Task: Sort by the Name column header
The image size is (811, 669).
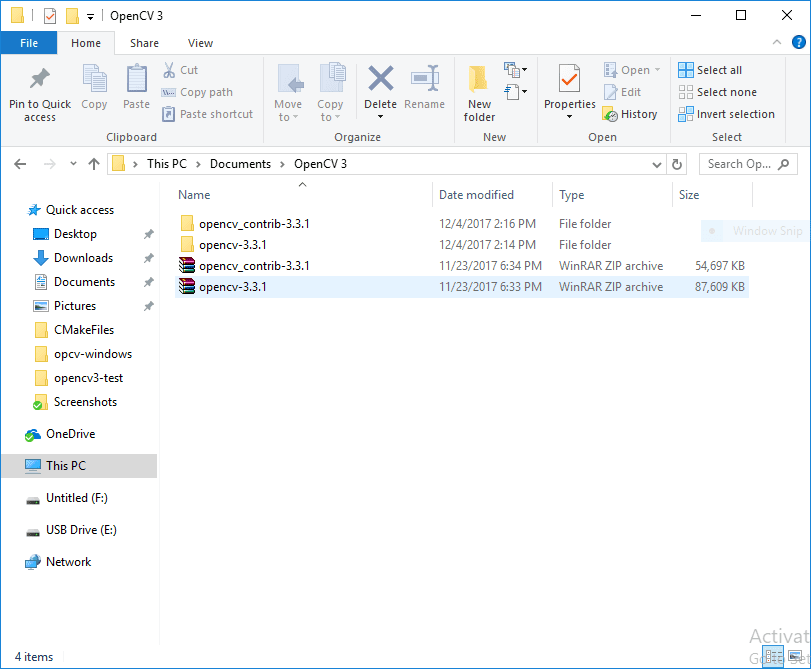Action: [303, 195]
